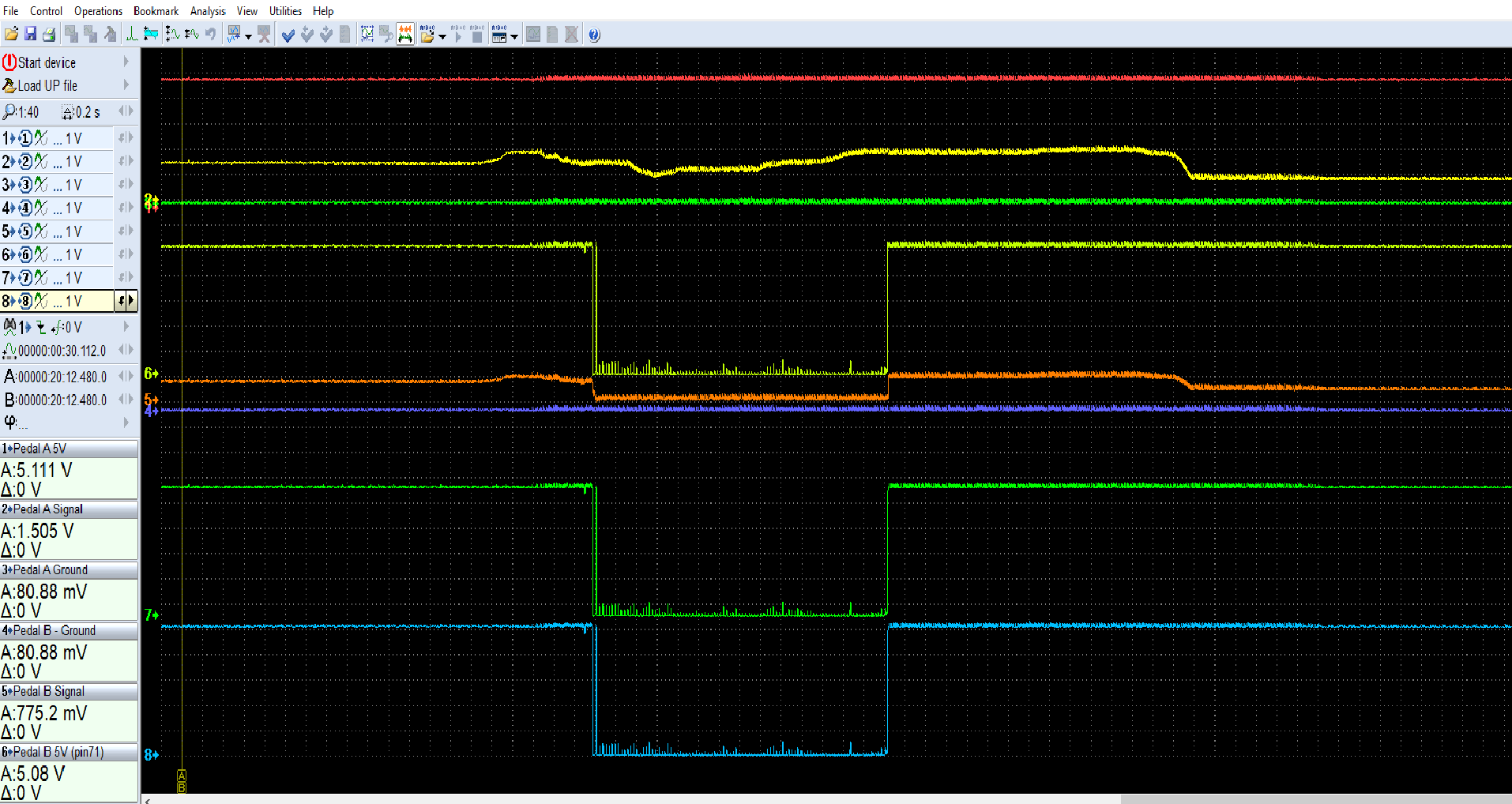Expand the Load UP file submenu arrow

[x=126, y=85]
